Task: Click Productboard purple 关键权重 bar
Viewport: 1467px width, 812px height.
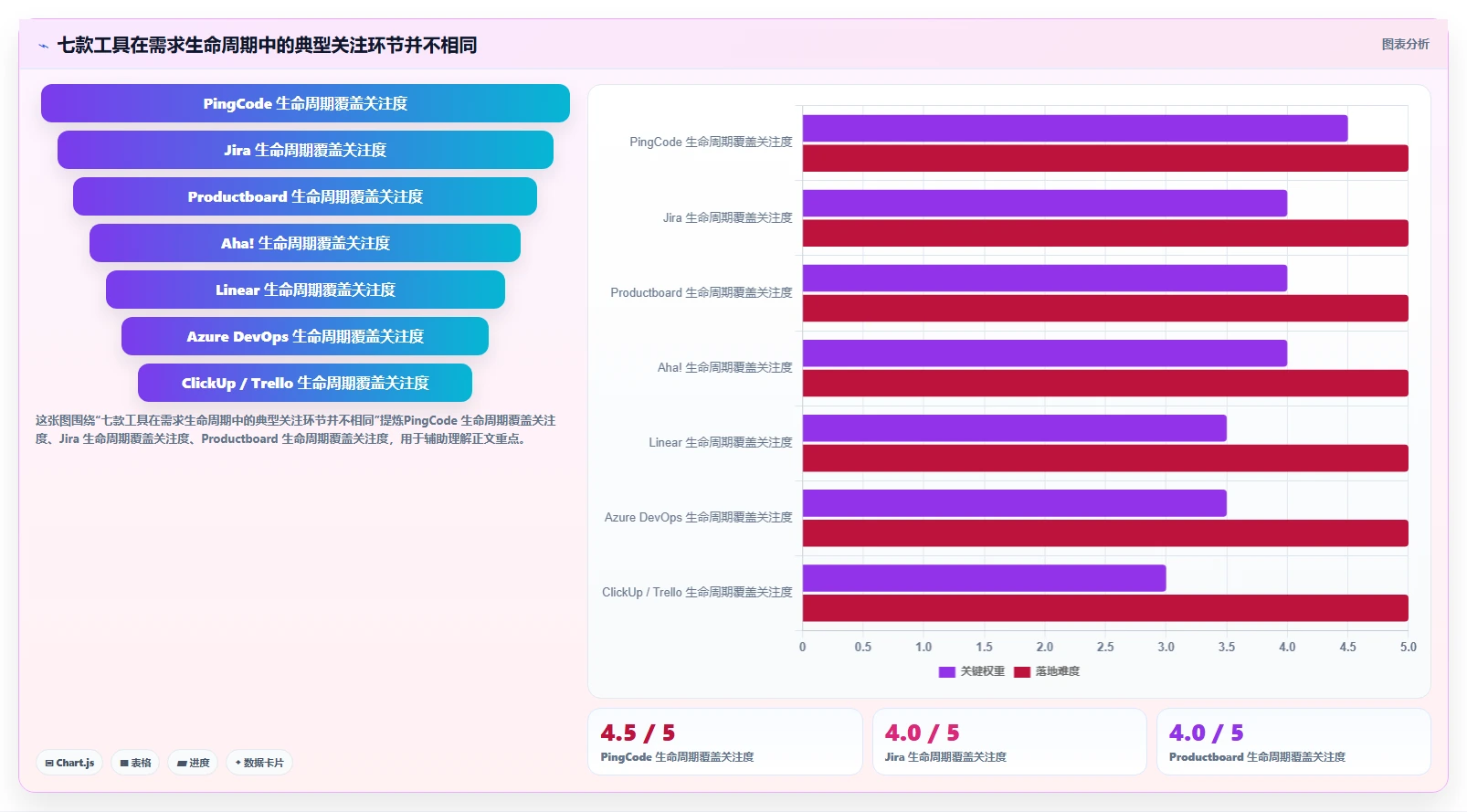Action: [x=1045, y=278]
